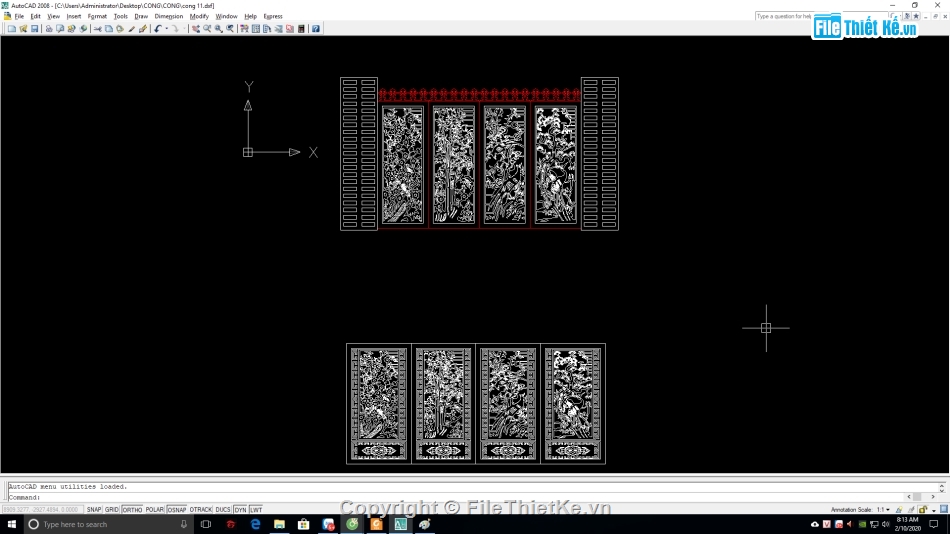Open the Express menu

tap(273, 16)
